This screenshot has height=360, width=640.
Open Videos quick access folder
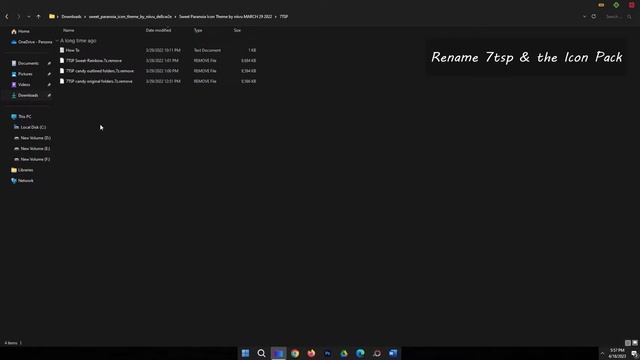pyautogui.click(x=24, y=84)
